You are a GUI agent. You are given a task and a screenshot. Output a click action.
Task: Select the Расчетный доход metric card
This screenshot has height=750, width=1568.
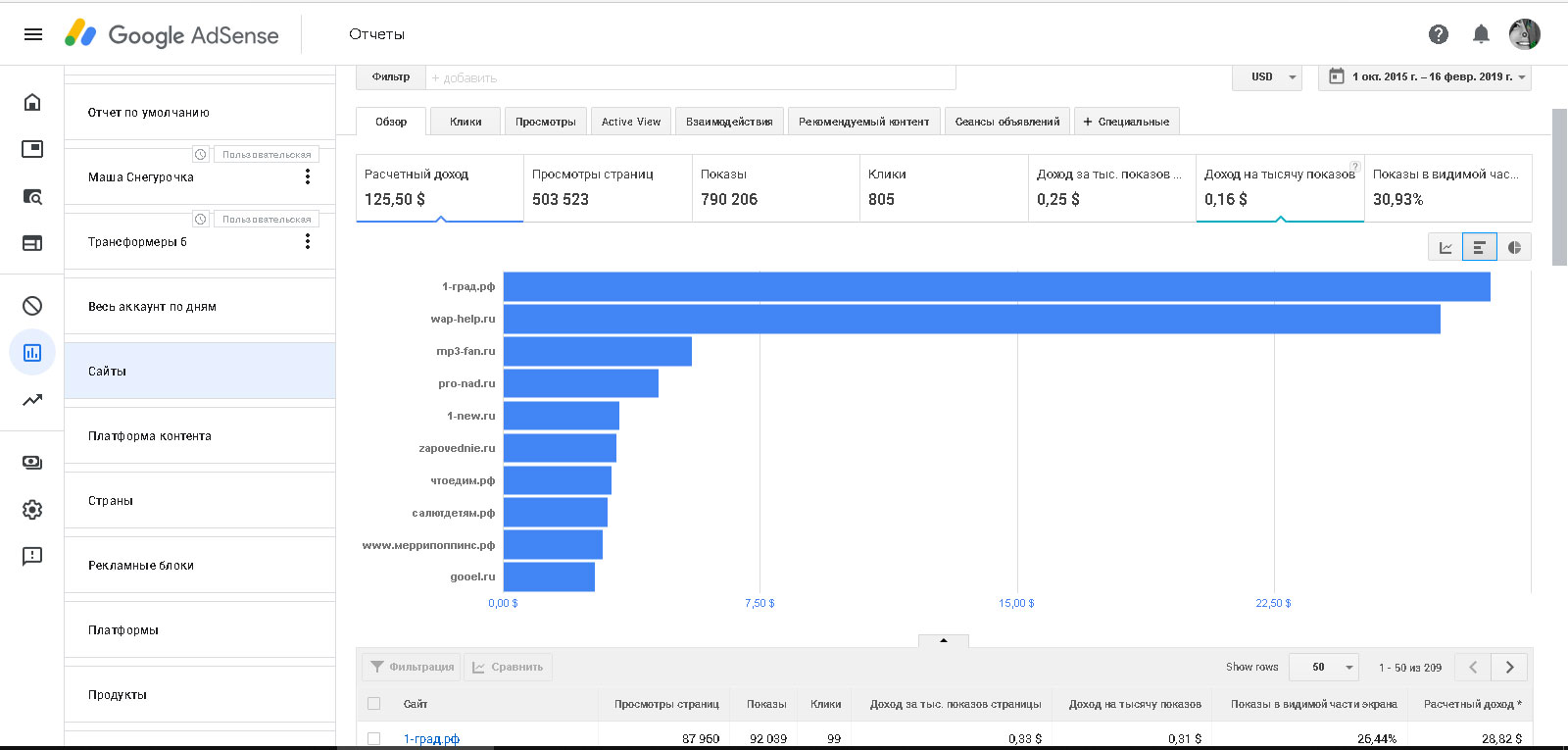(440, 187)
